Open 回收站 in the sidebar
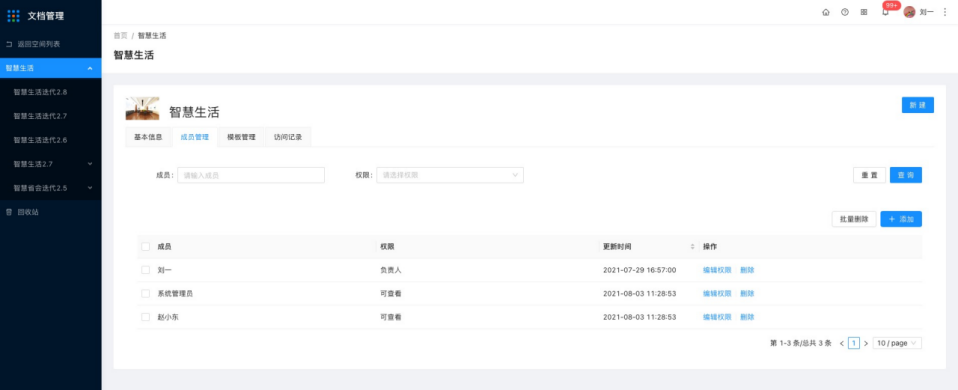 coord(28,212)
